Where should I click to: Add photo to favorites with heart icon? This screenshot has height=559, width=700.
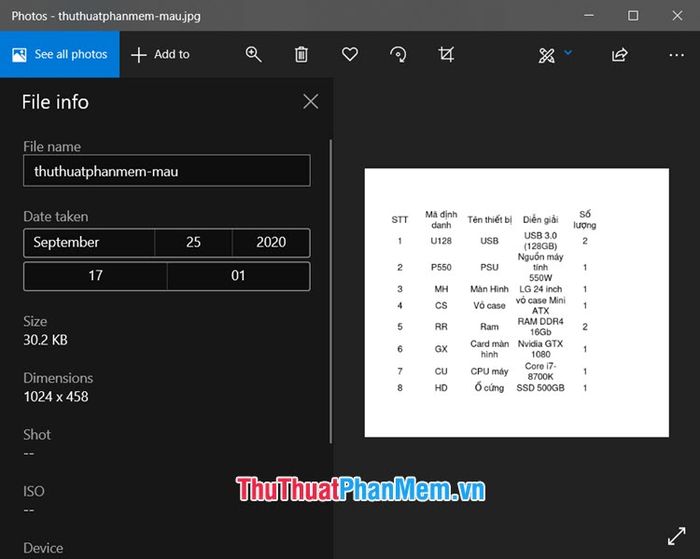(x=350, y=55)
